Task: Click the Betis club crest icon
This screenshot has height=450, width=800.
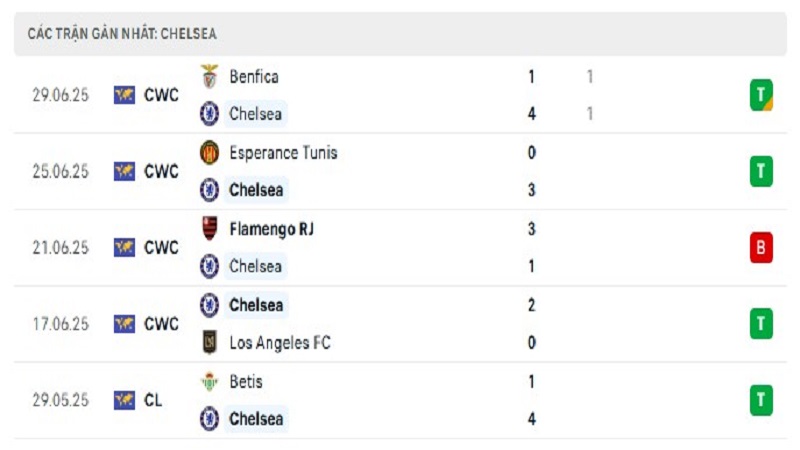Action: [x=209, y=382]
